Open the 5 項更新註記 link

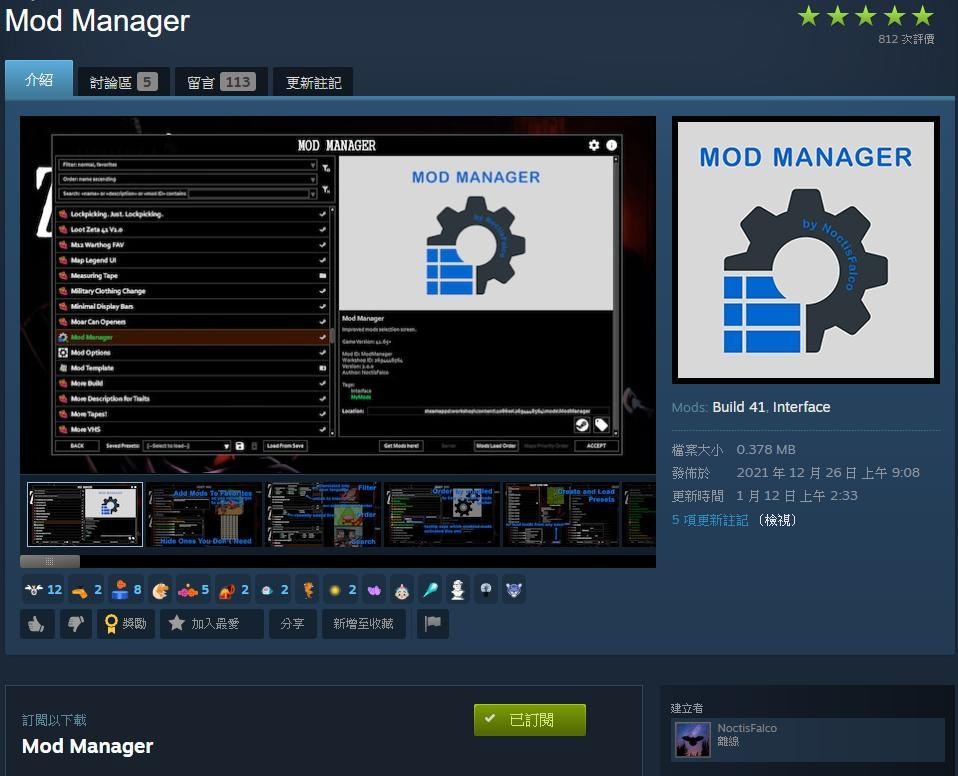(x=710, y=520)
